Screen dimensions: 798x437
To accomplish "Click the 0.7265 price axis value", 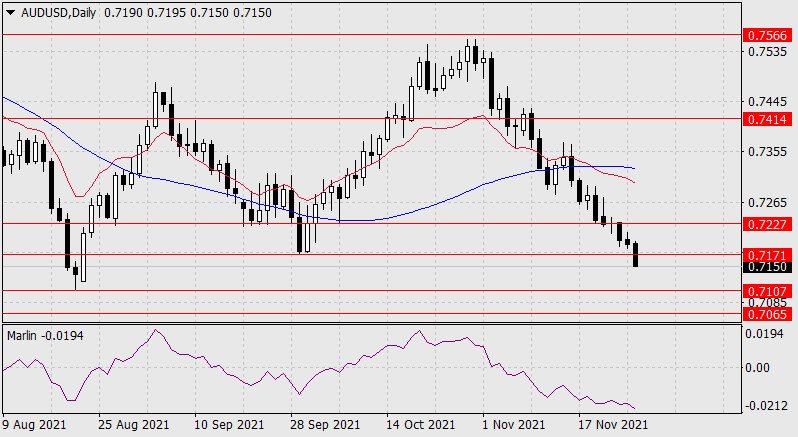I will click(x=767, y=202).
